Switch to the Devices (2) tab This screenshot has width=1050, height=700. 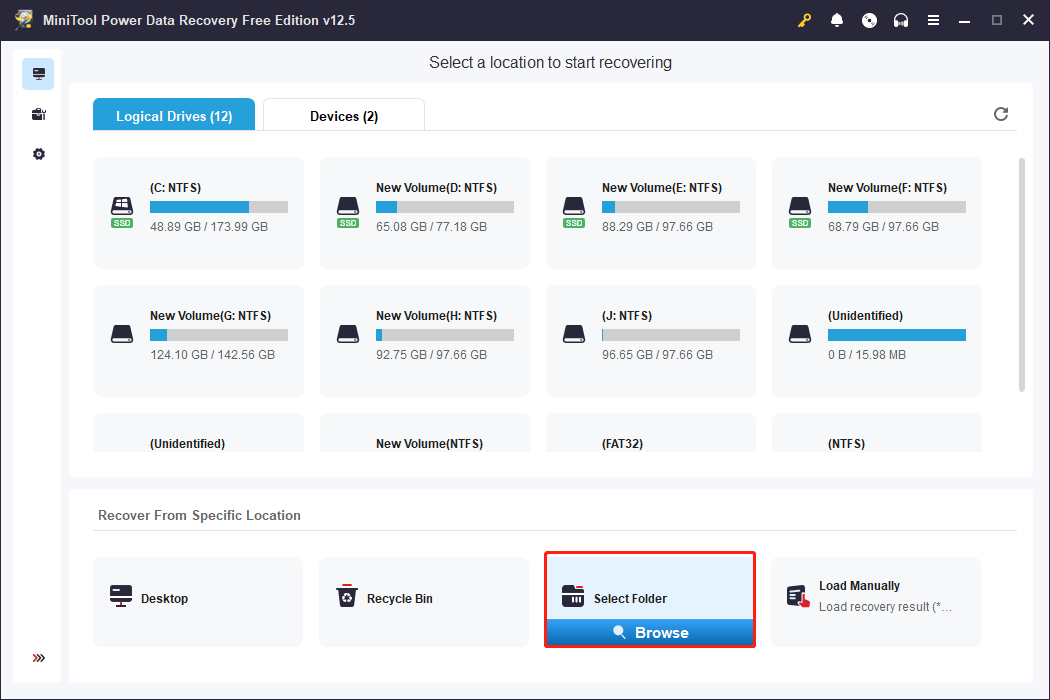(x=344, y=116)
